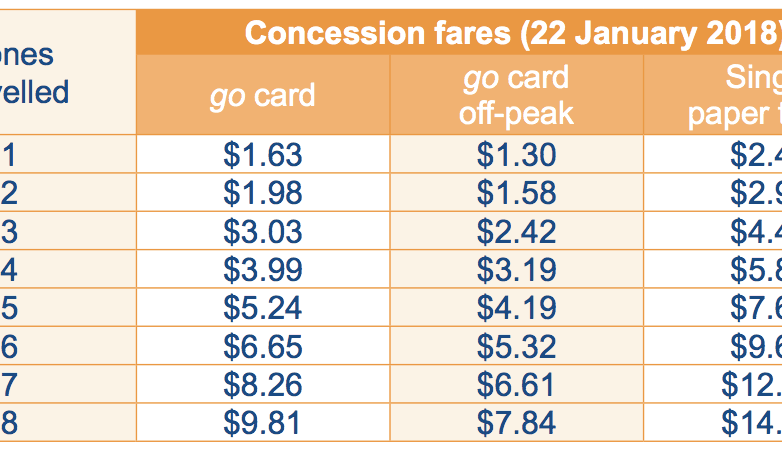Click the $8.26 go card fare
Viewport: 782px width, 452px height.
(262, 384)
